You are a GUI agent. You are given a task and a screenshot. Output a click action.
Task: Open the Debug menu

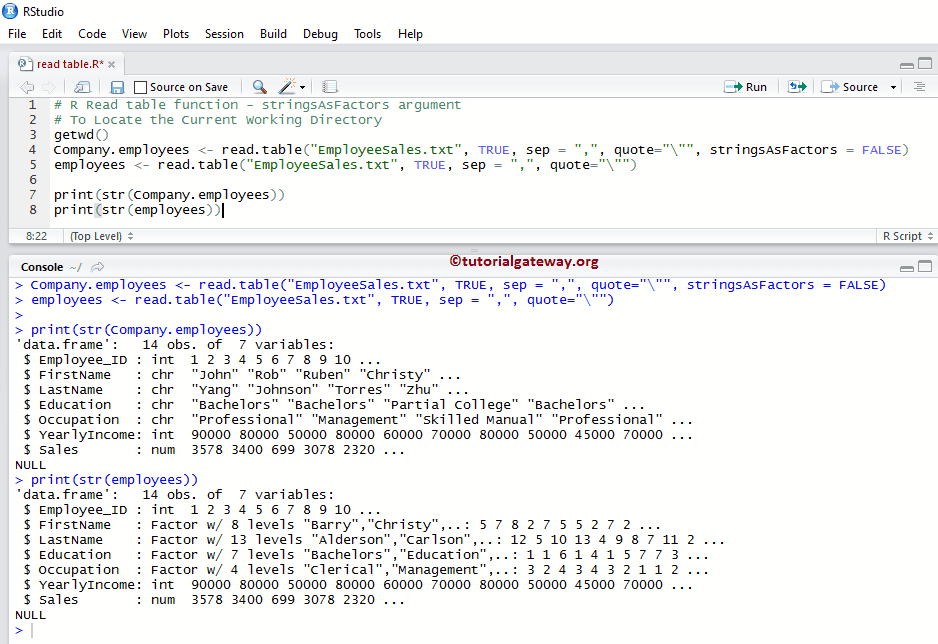(x=320, y=34)
